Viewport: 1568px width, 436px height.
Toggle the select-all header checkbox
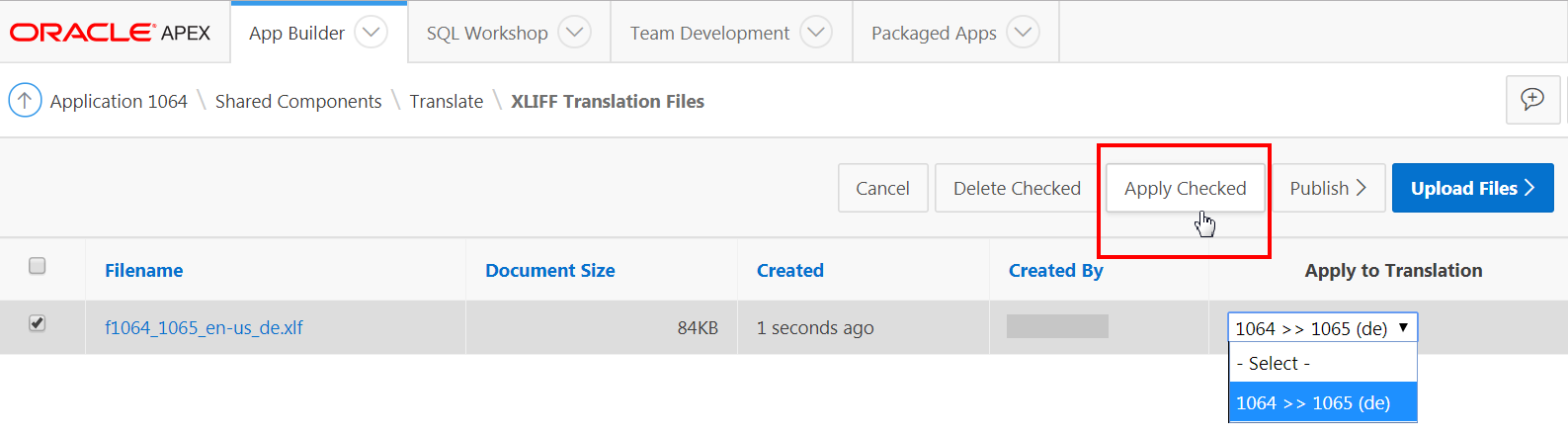(x=38, y=265)
